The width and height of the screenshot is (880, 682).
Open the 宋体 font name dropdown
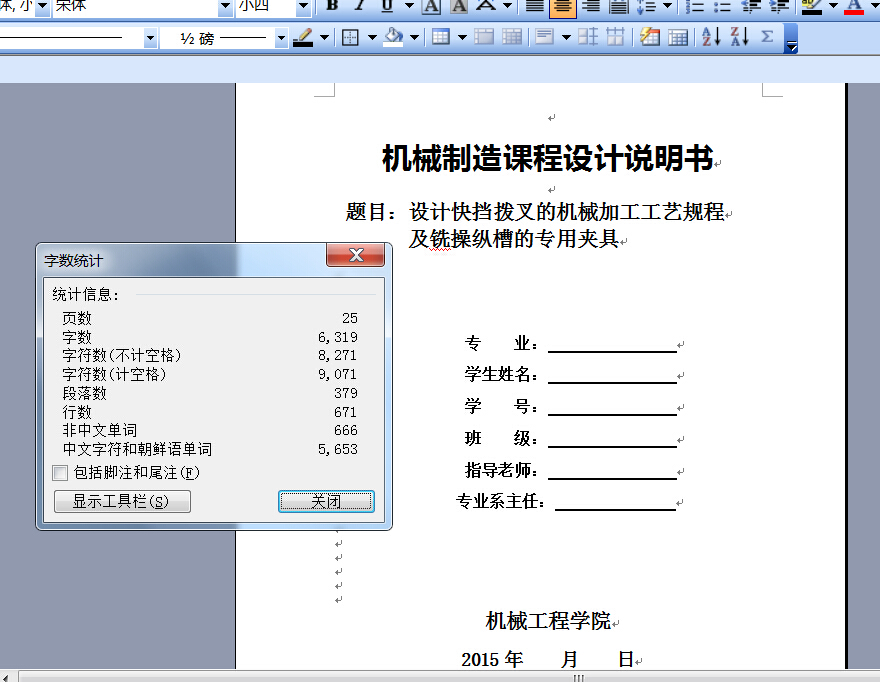click(x=225, y=6)
